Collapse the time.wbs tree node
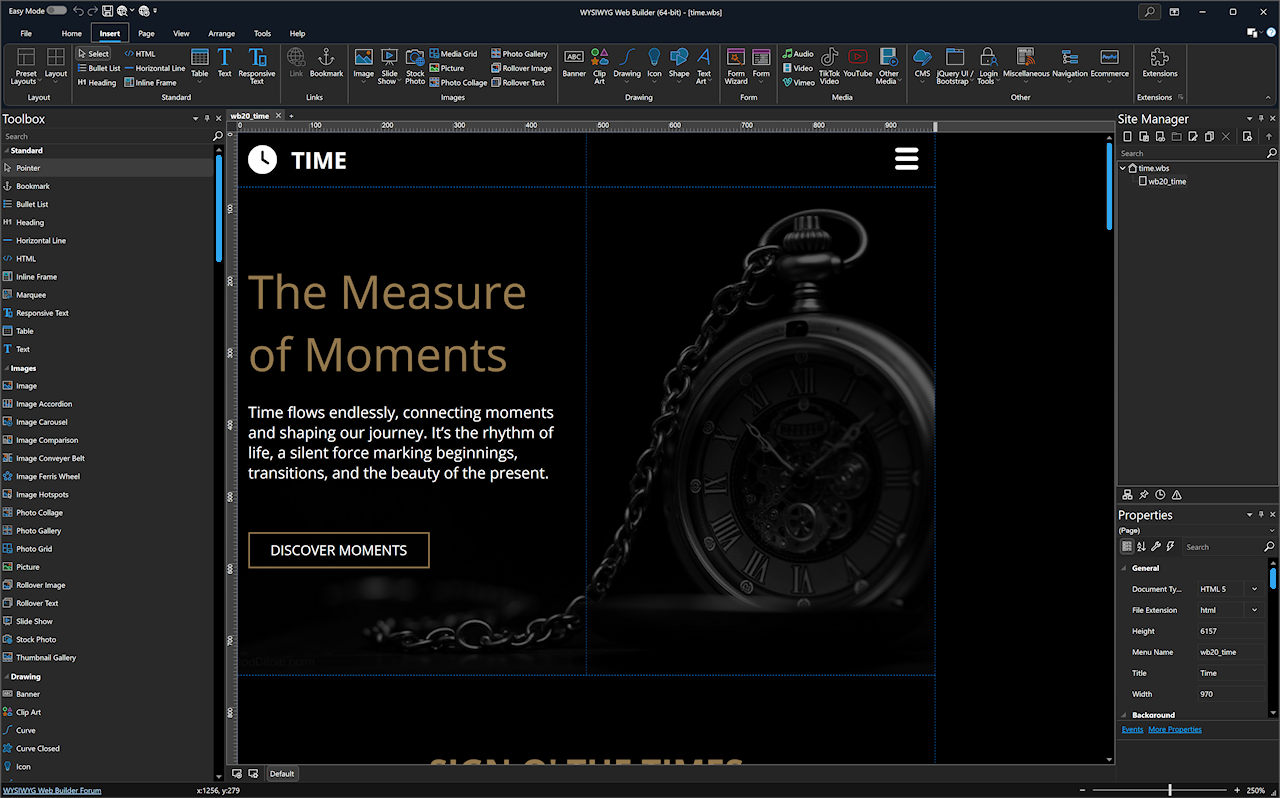Image resolution: width=1280 pixels, height=798 pixels. [1123, 168]
